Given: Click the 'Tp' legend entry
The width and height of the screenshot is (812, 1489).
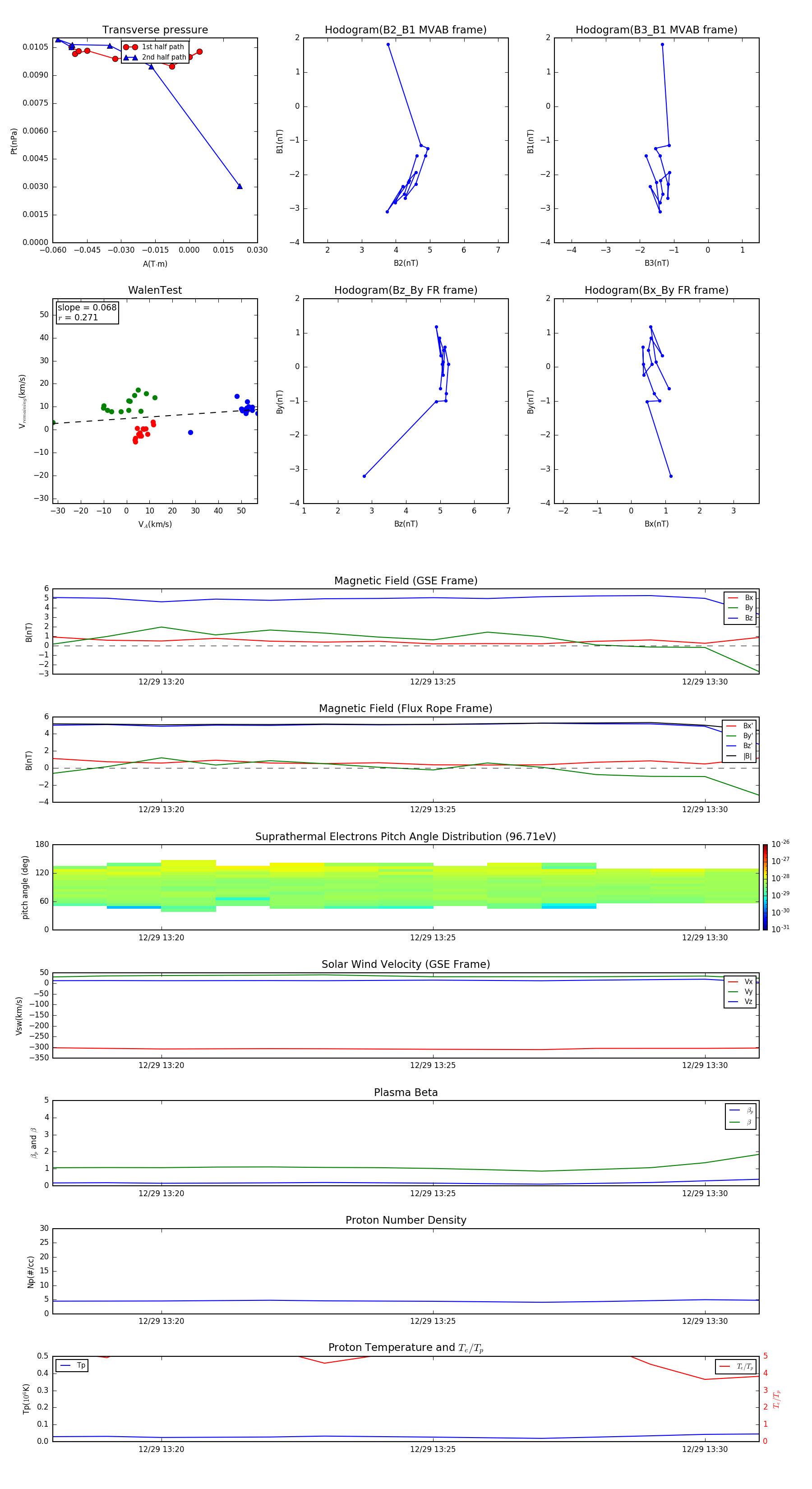Looking at the screenshot, I should pyautogui.click(x=72, y=1366).
